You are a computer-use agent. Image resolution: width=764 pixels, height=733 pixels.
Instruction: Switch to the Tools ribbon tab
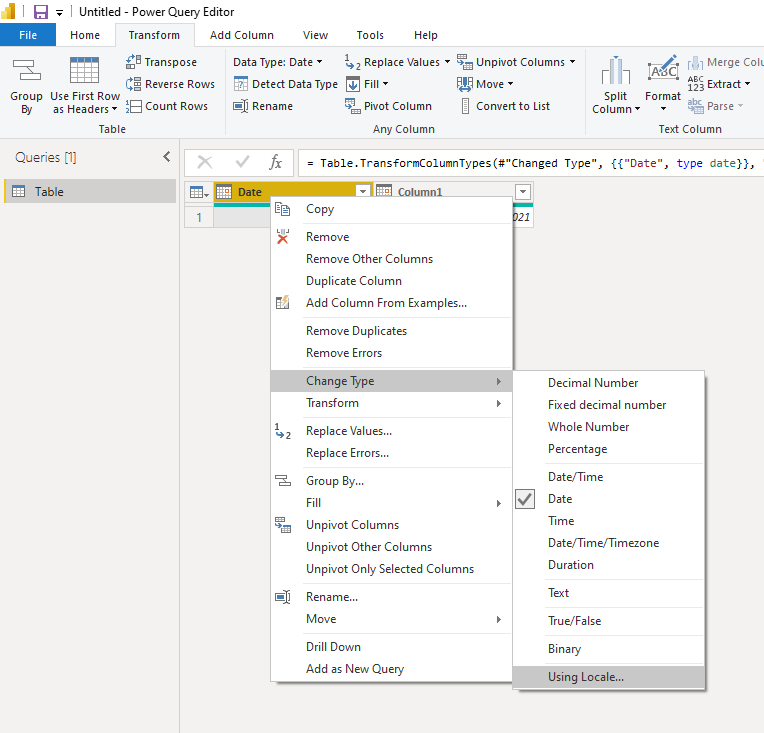370,35
